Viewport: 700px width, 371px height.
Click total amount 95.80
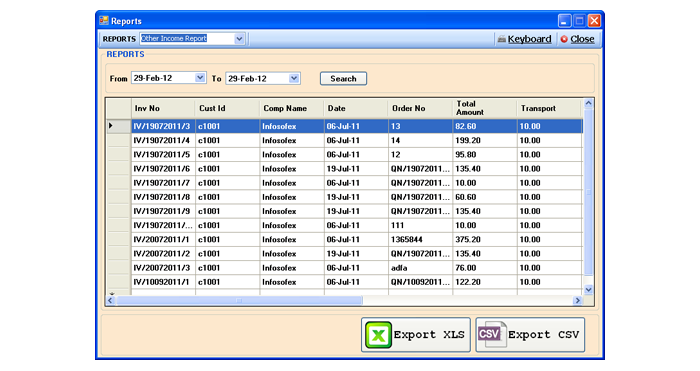click(x=484, y=155)
